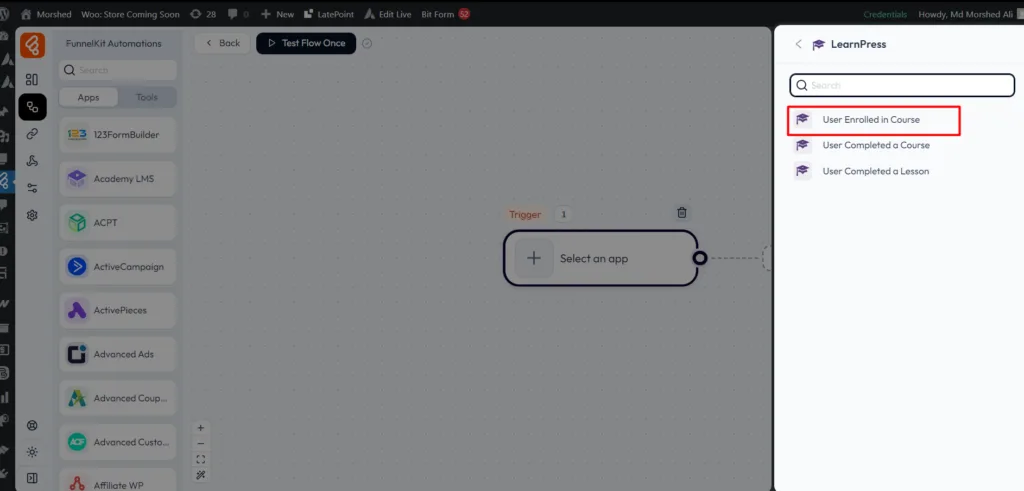Image resolution: width=1024 pixels, height=491 pixels.
Task: Open the 28 updates admin bar item
Action: [202, 14]
